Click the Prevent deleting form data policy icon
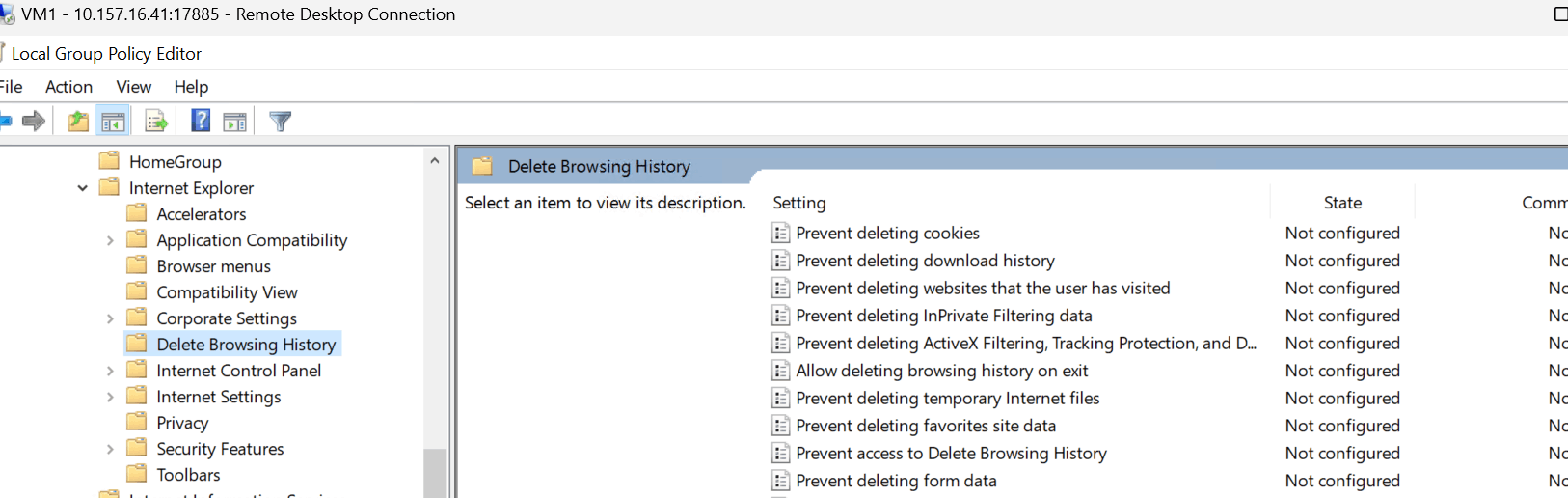1568x498 pixels. [781, 481]
